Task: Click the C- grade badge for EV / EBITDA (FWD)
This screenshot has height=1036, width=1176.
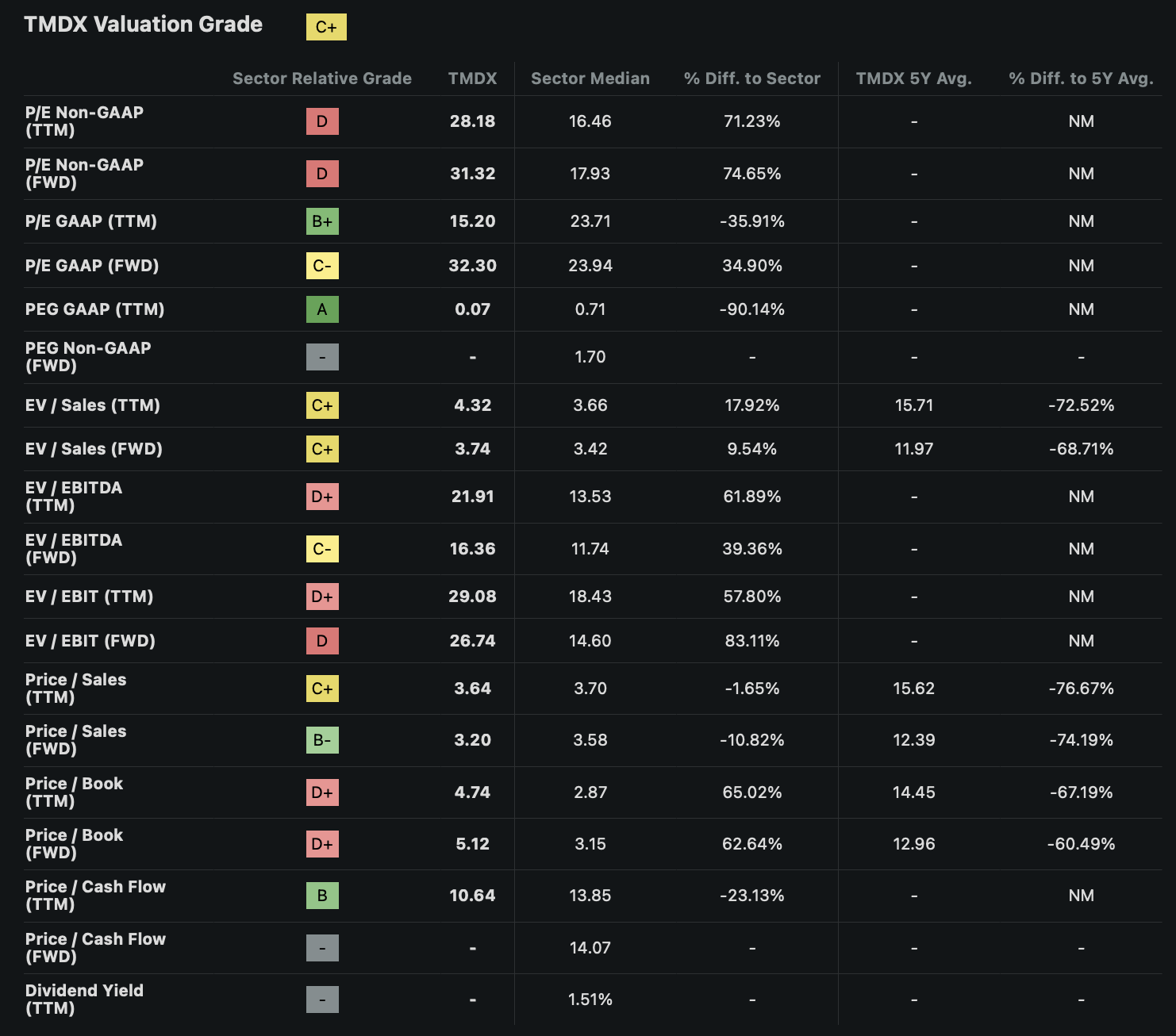Action: 322,549
